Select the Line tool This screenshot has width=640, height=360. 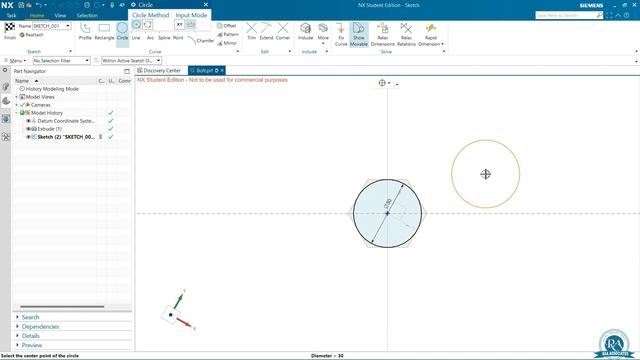pos(136,38)
